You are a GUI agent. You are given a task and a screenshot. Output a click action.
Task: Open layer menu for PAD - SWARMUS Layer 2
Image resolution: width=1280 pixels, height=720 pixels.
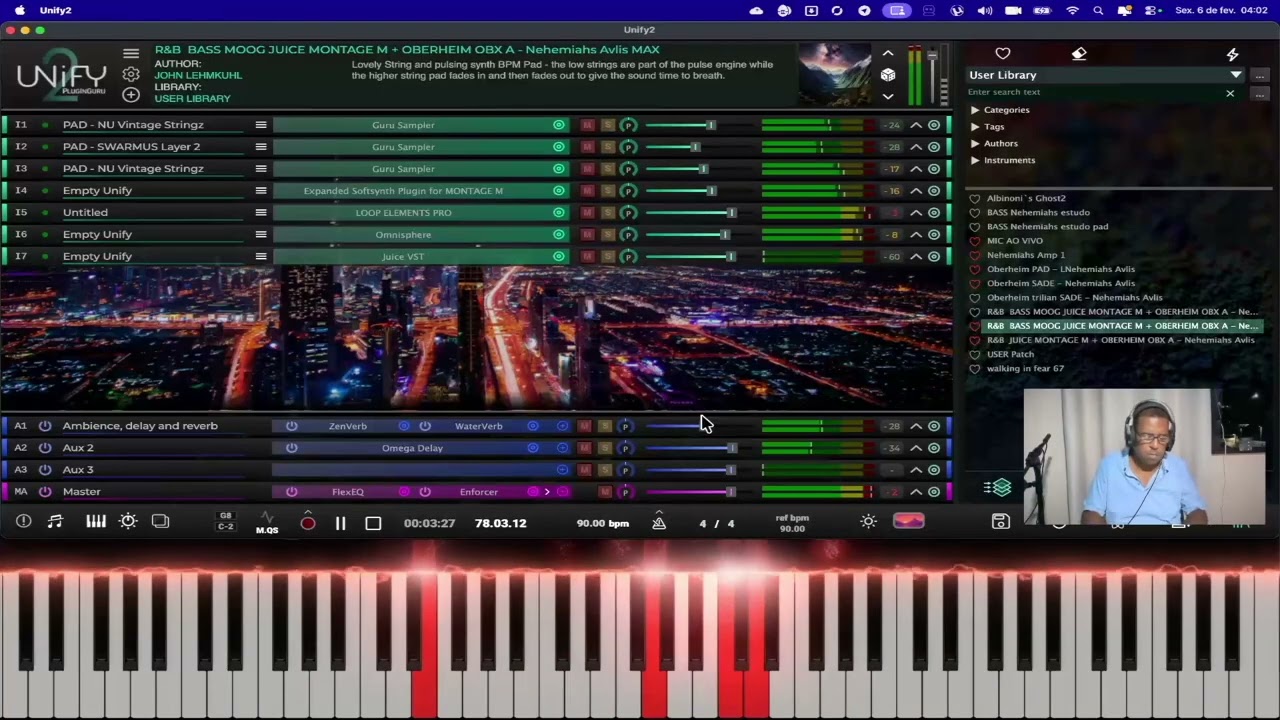click(x=261, y=147)
